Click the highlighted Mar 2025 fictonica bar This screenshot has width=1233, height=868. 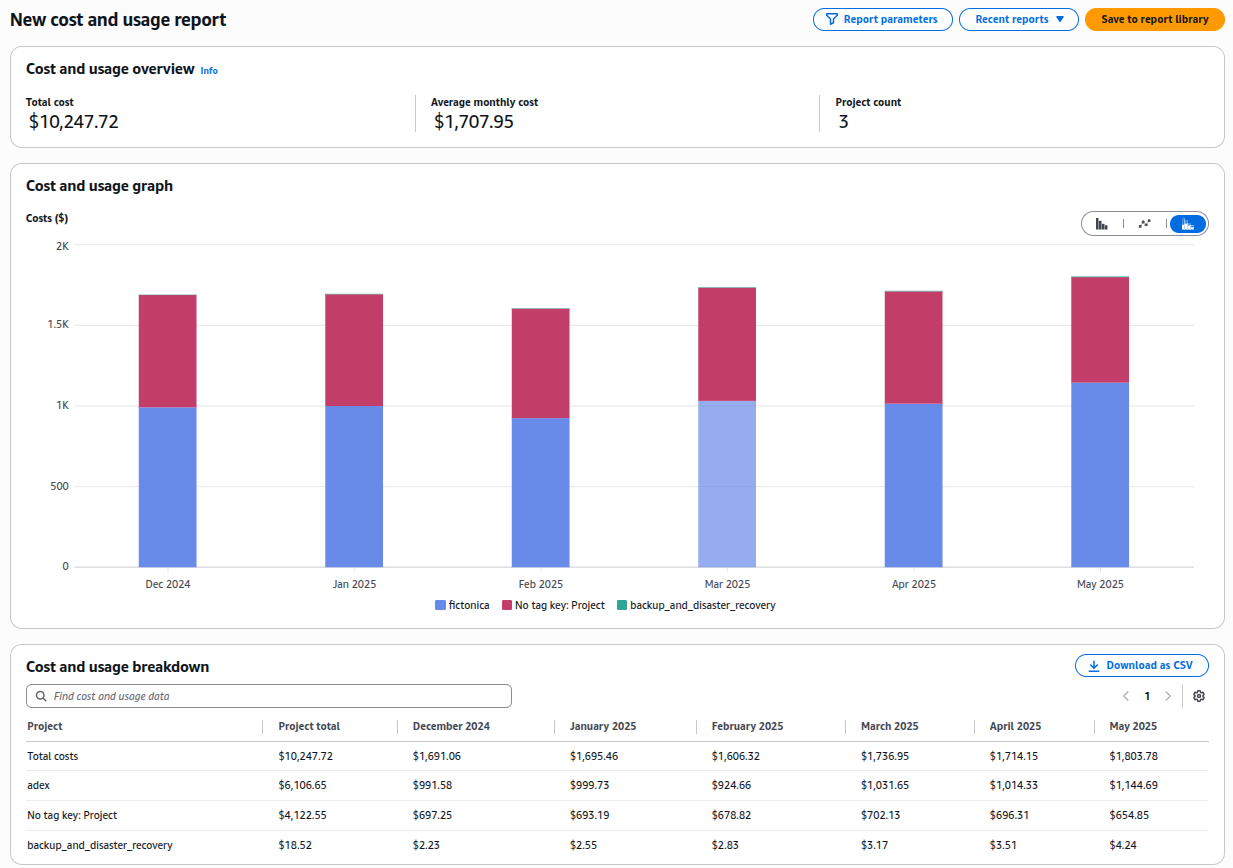pyautogui.click(x=727, y=484)
